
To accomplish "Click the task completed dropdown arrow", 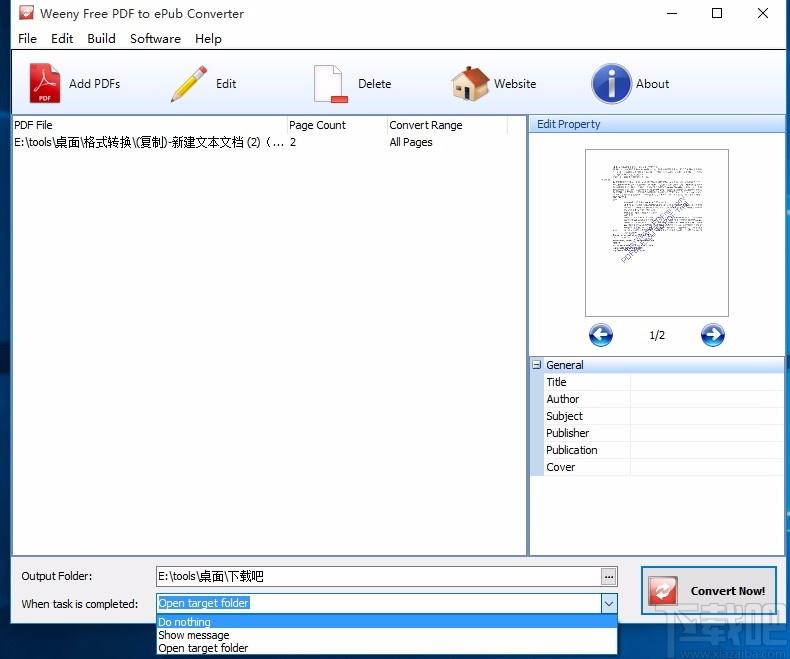I will [x=608, y=603].
